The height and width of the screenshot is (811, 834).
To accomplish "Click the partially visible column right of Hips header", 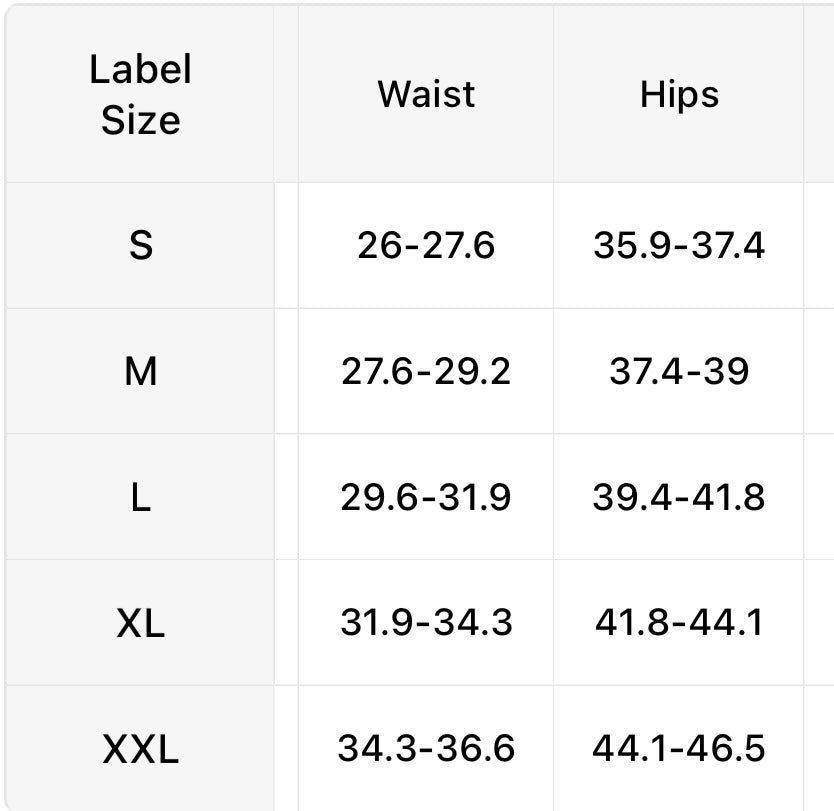I will [x=820, y=95].
